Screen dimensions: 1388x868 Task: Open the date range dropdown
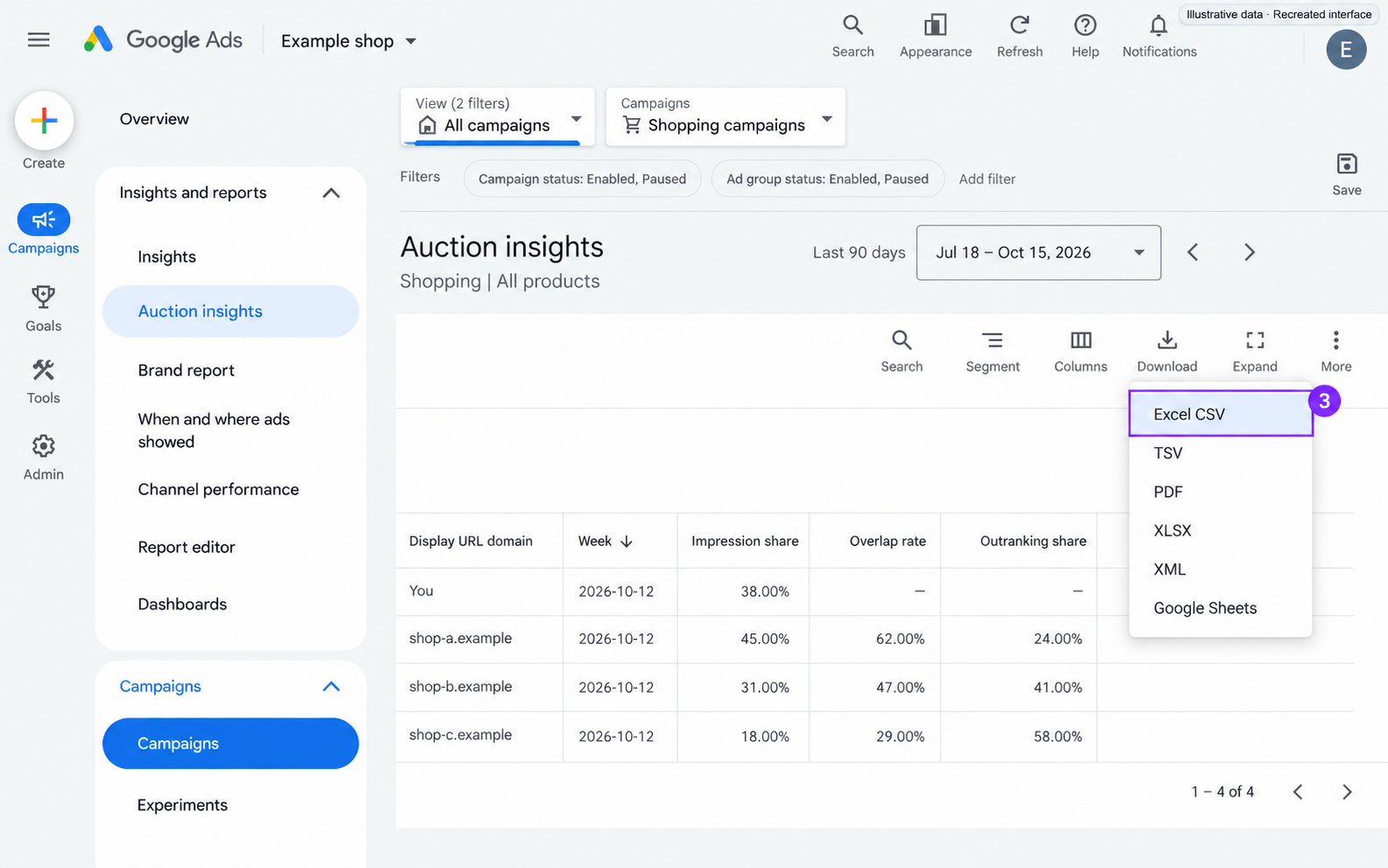(x=1039, y=253)
